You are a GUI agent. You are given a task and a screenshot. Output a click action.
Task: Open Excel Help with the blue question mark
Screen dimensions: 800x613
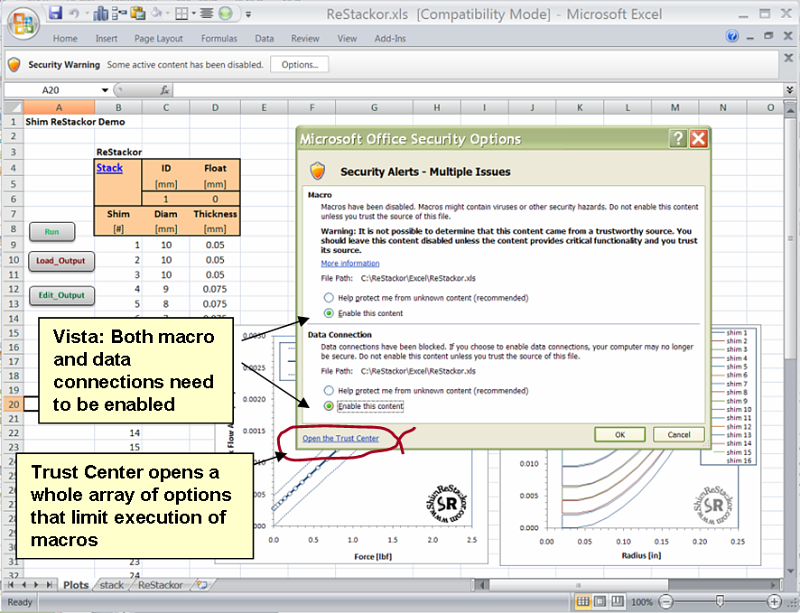point(732,36)
